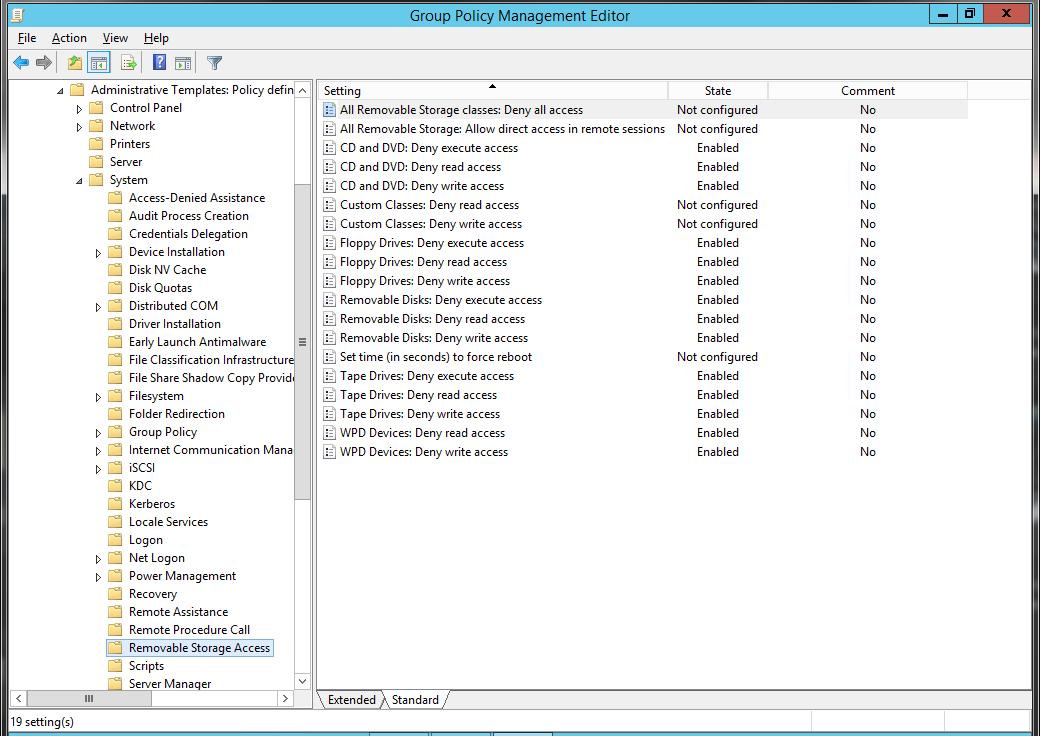Click the Export List toolbar icon
Screen dimensions: 1040x736
click(128, 63)
